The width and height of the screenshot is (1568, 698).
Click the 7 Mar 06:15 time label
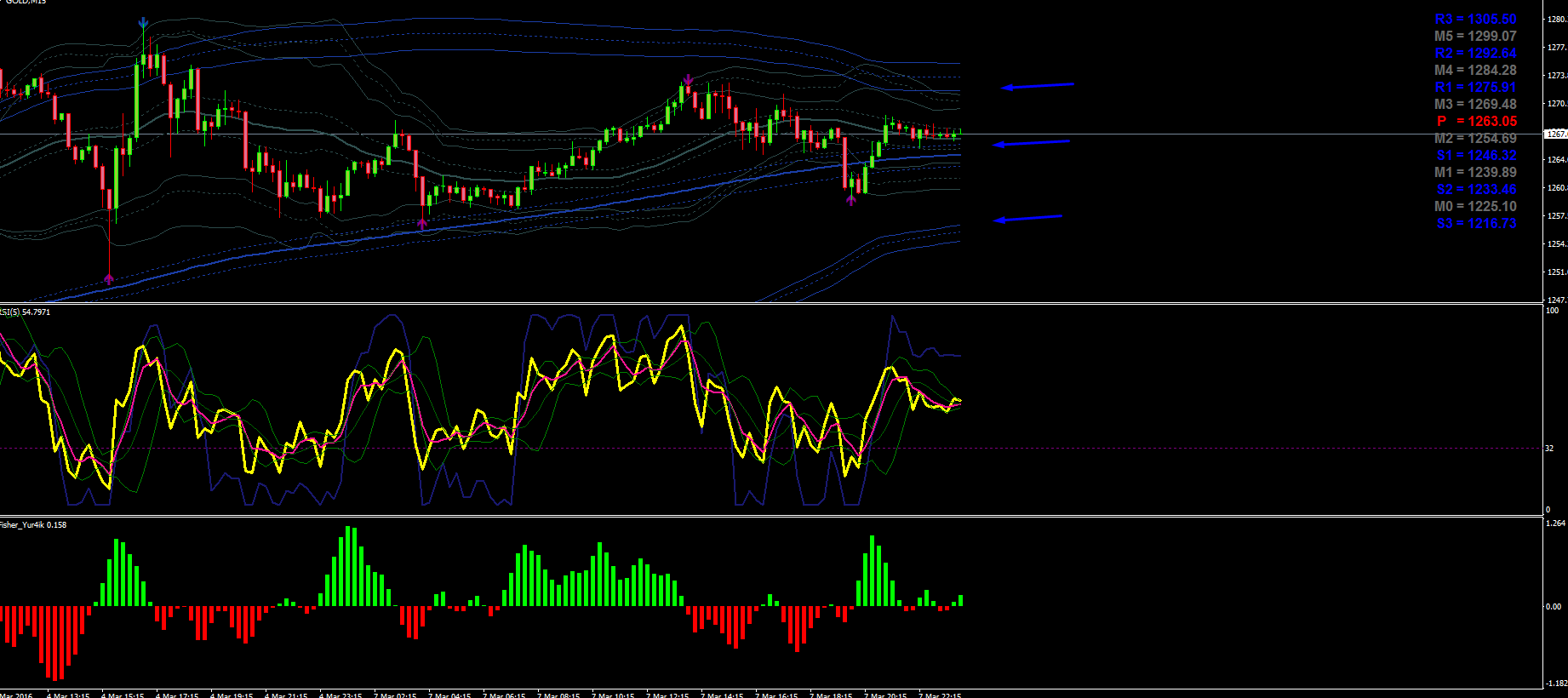(x=505, y=695)
